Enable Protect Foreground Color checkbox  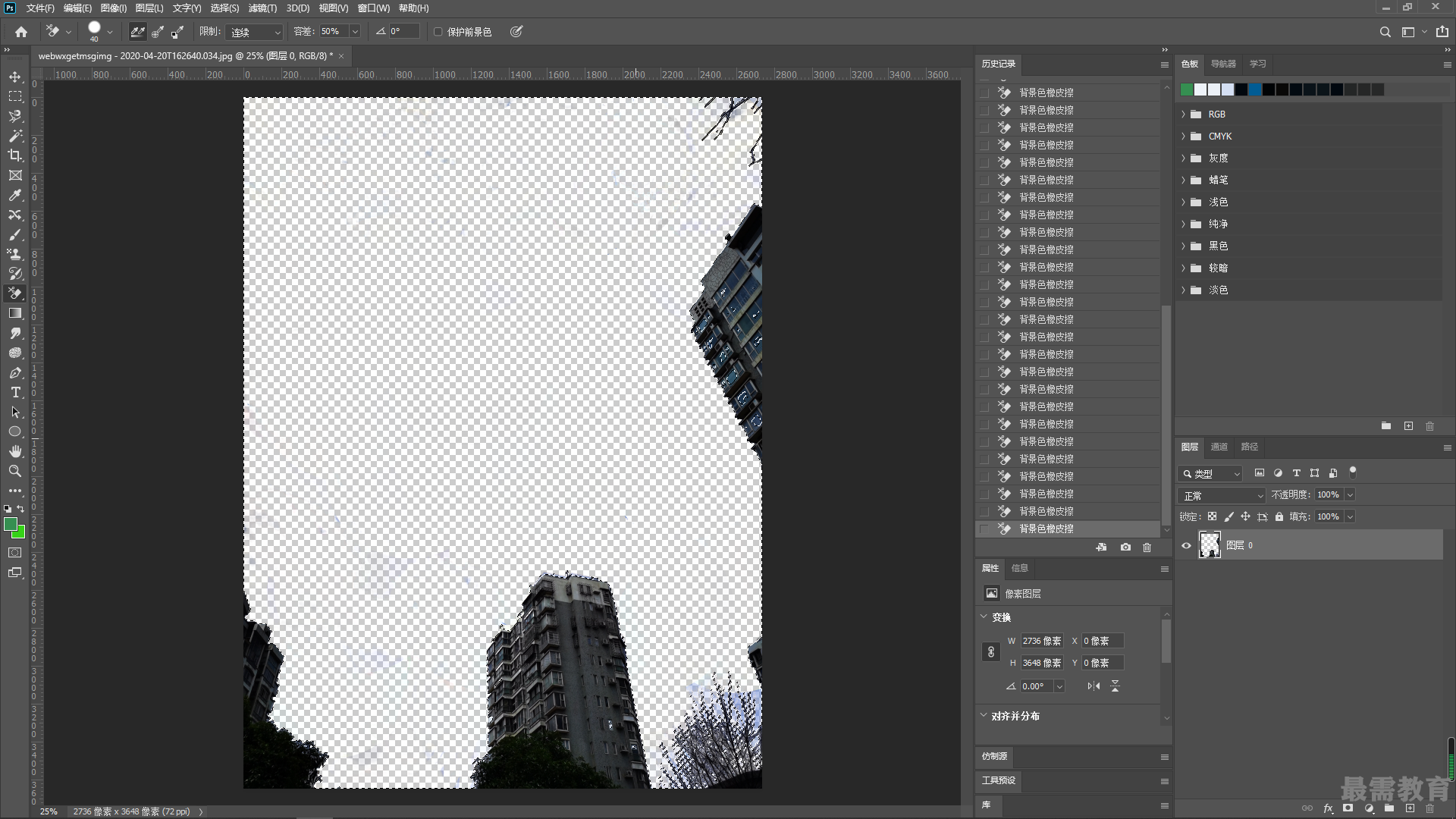click(438, 32)
